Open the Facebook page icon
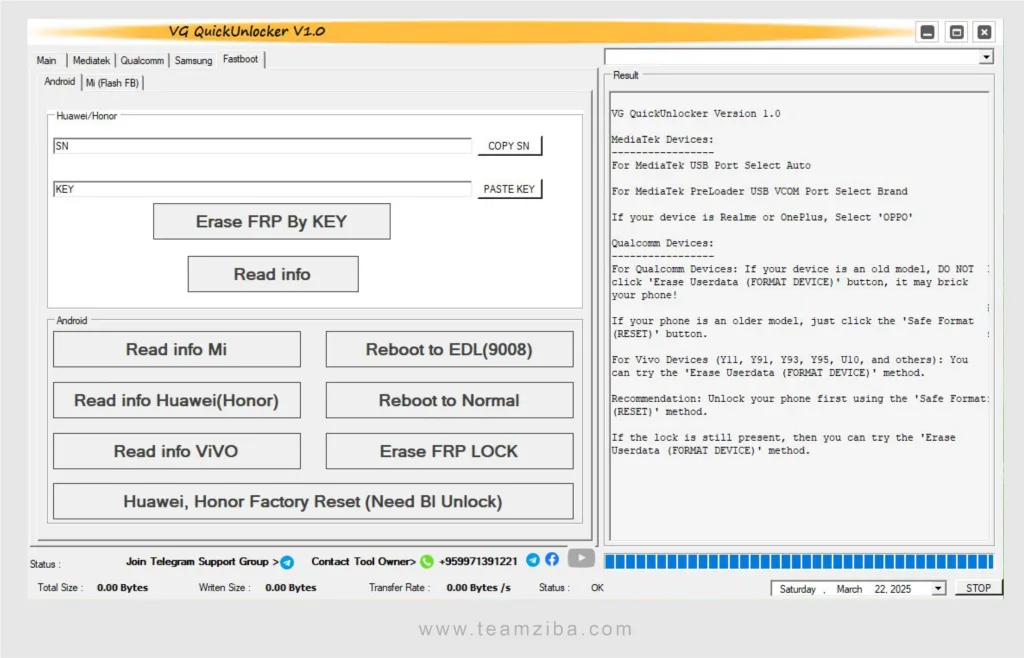 click(x=552, y=559)
